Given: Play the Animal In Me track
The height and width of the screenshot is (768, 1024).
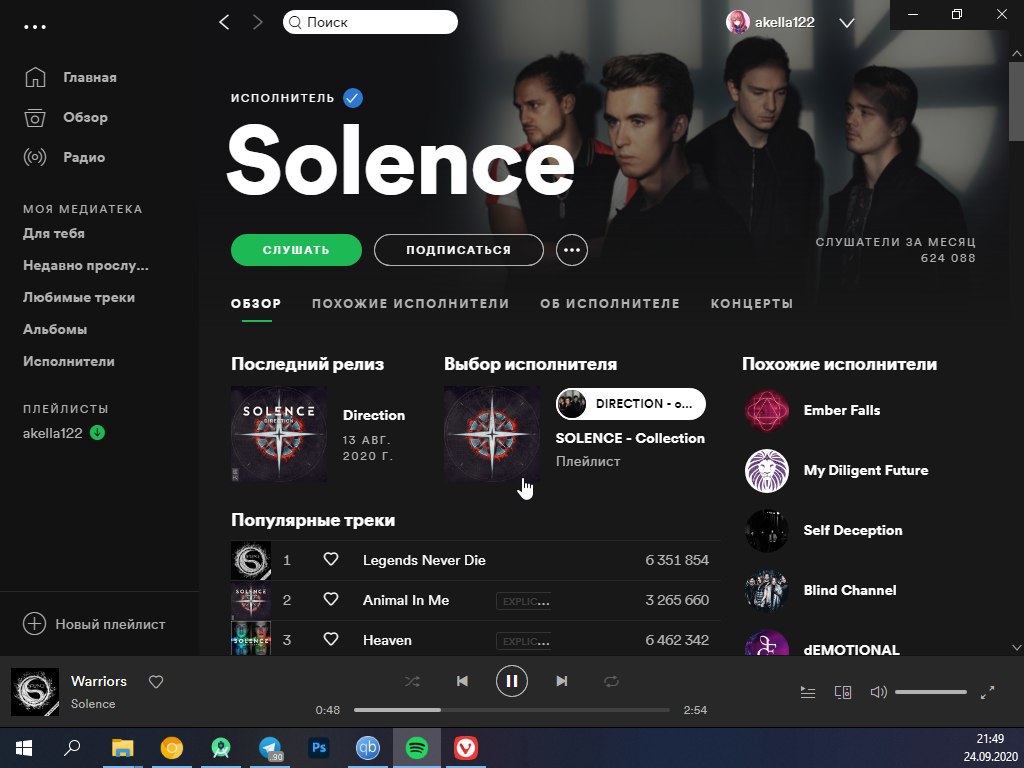Looking at the screenshot, I should click(406, 600).
